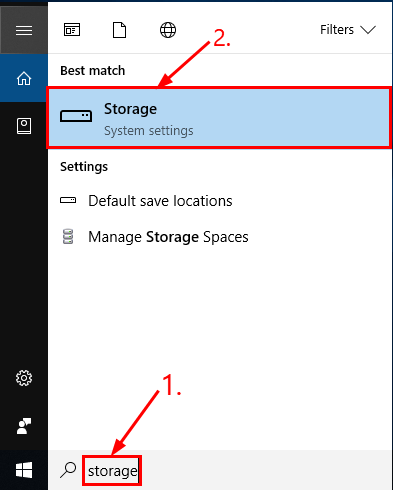Click the drive icon next to Default save locations
The image size is (393, 490).
click(68, 200)
